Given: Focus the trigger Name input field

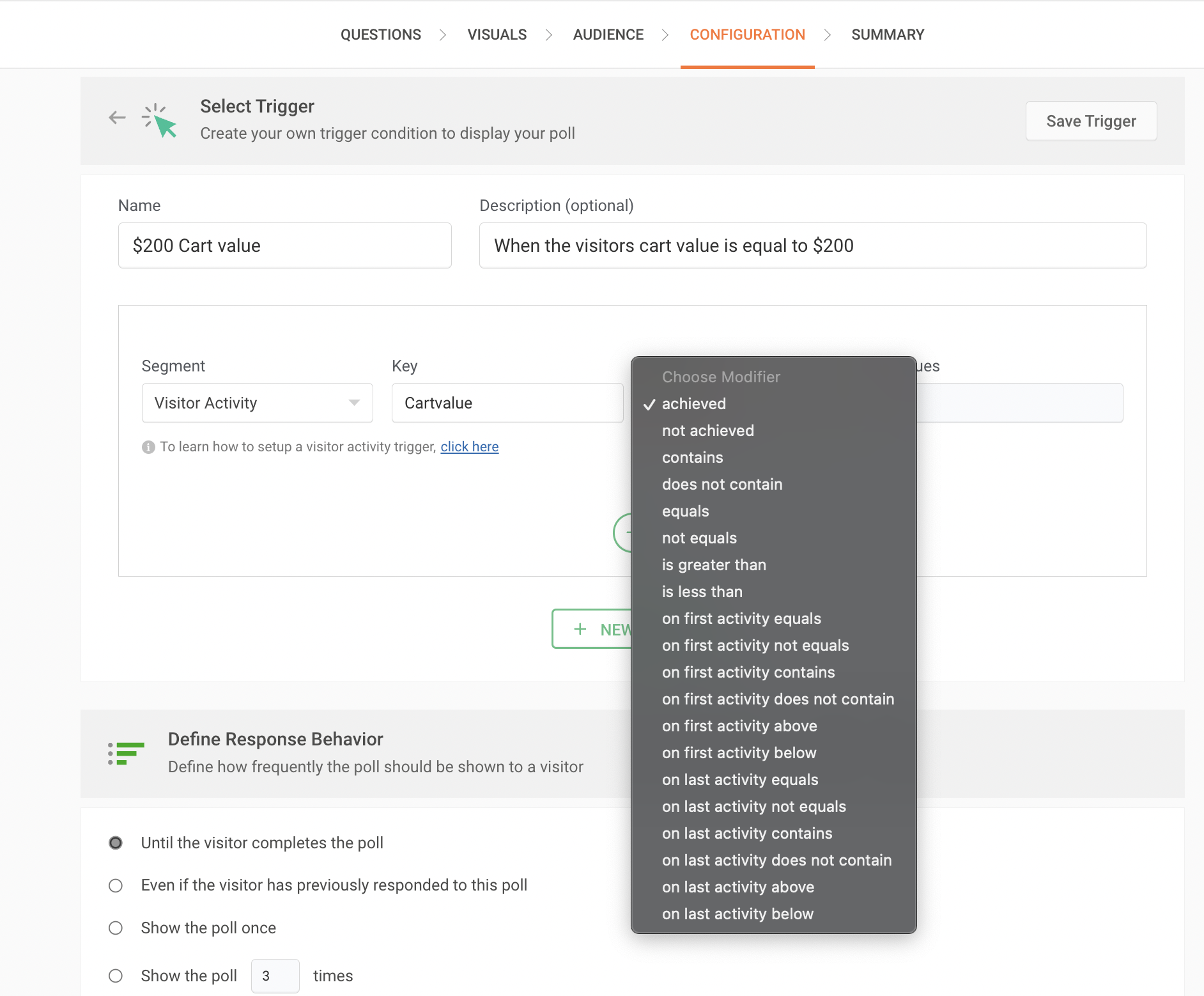Looking at the screenshot, I should (x=284, y=245).
